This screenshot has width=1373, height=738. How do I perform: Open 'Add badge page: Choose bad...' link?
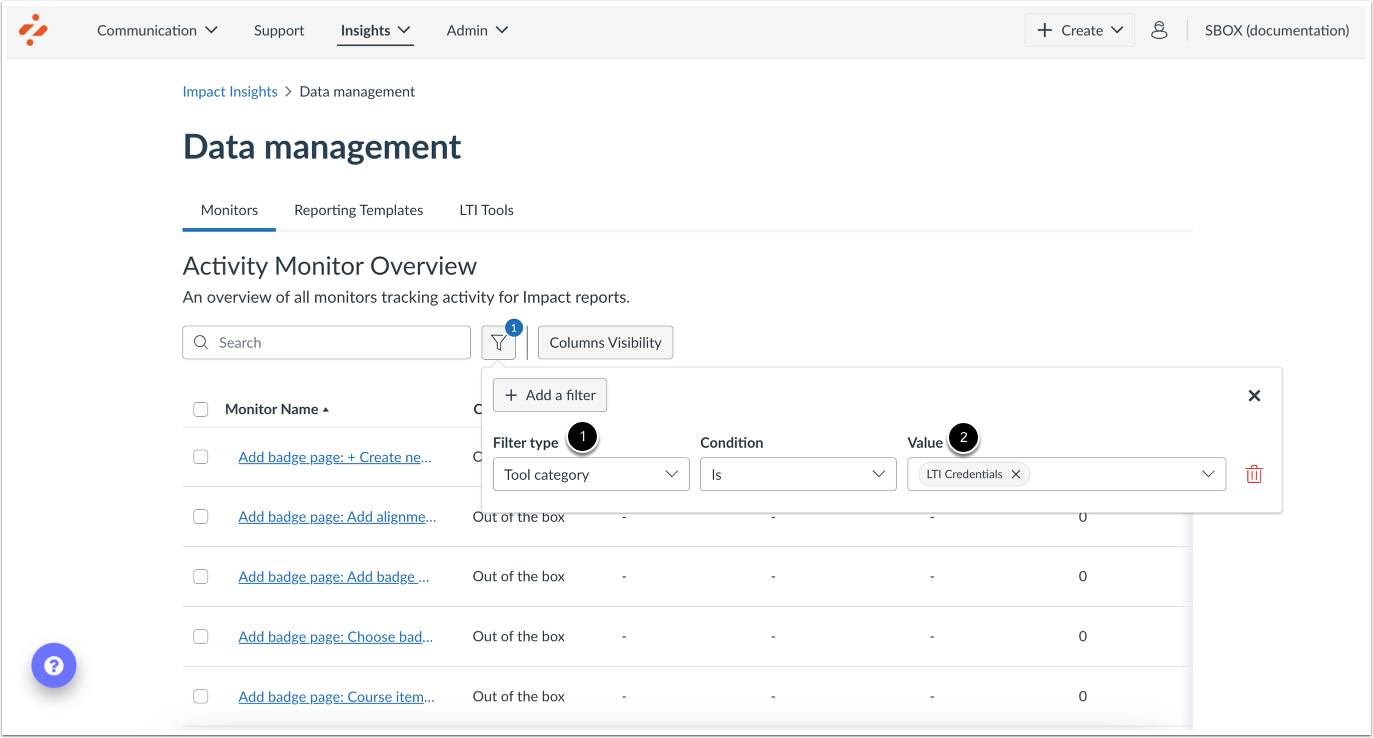[336, 637]
